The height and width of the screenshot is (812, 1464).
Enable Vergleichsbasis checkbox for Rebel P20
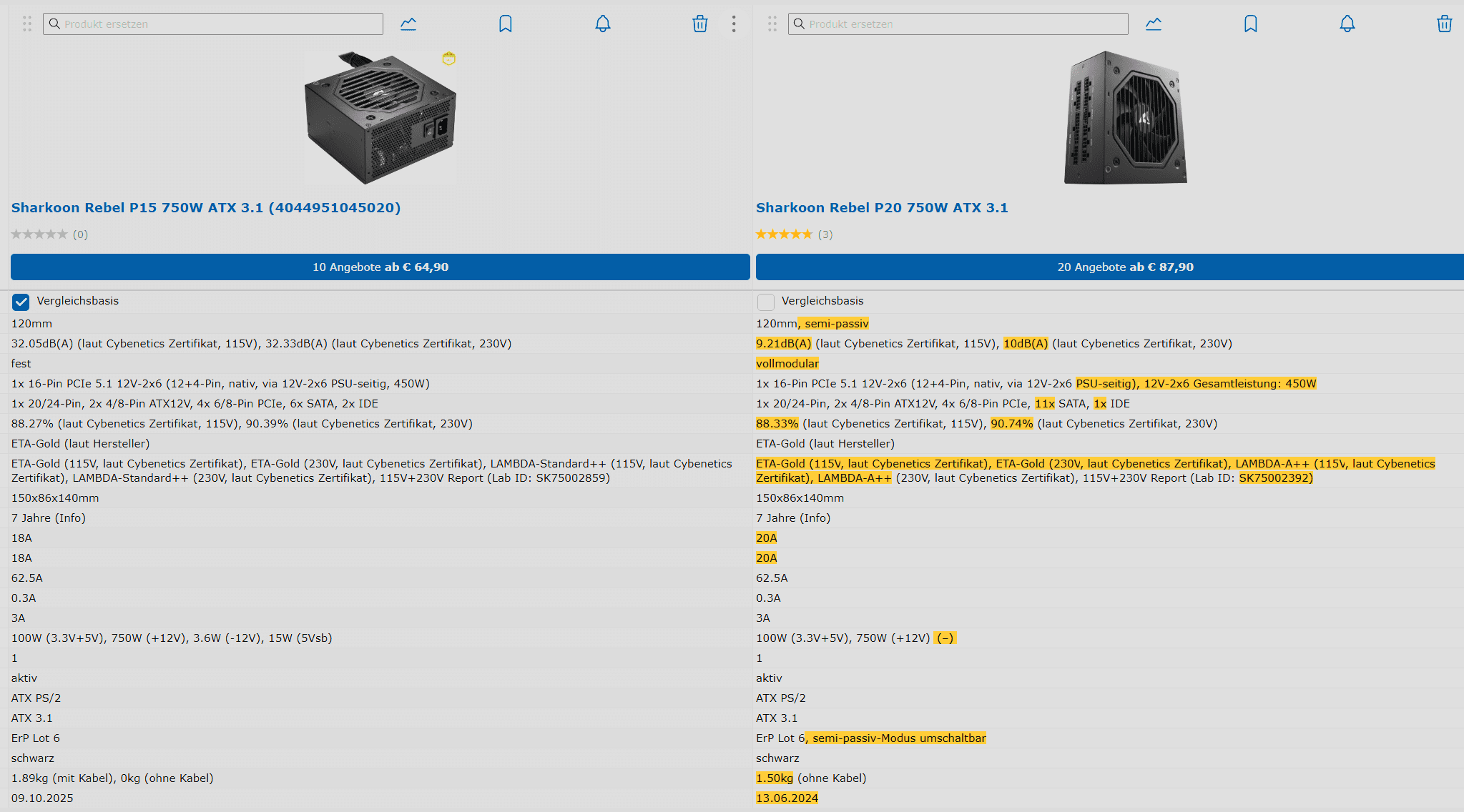[766, 302]
